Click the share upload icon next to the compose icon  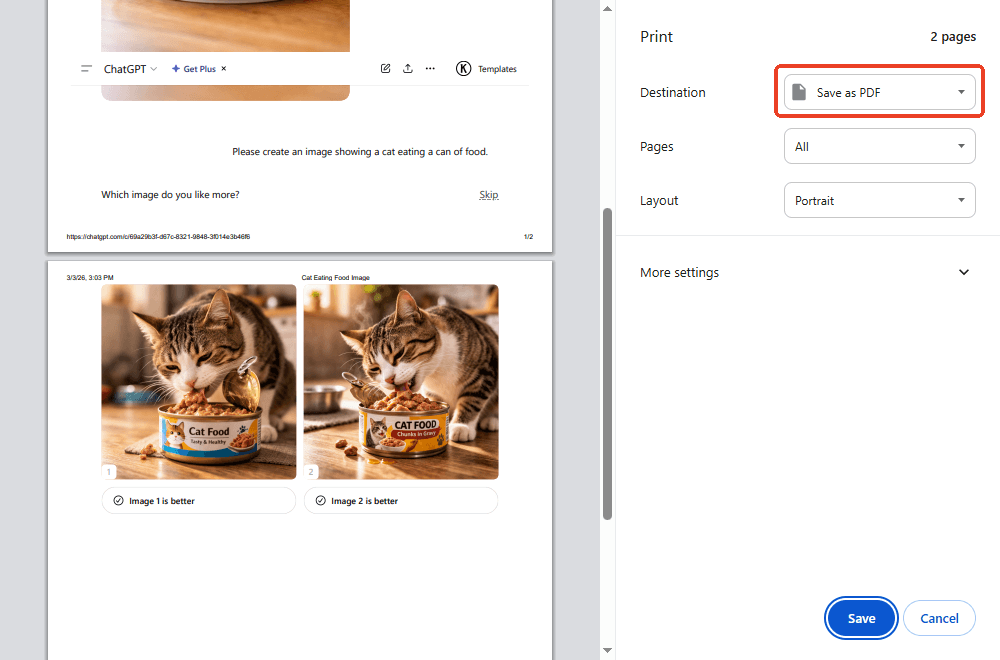[407, 68]
